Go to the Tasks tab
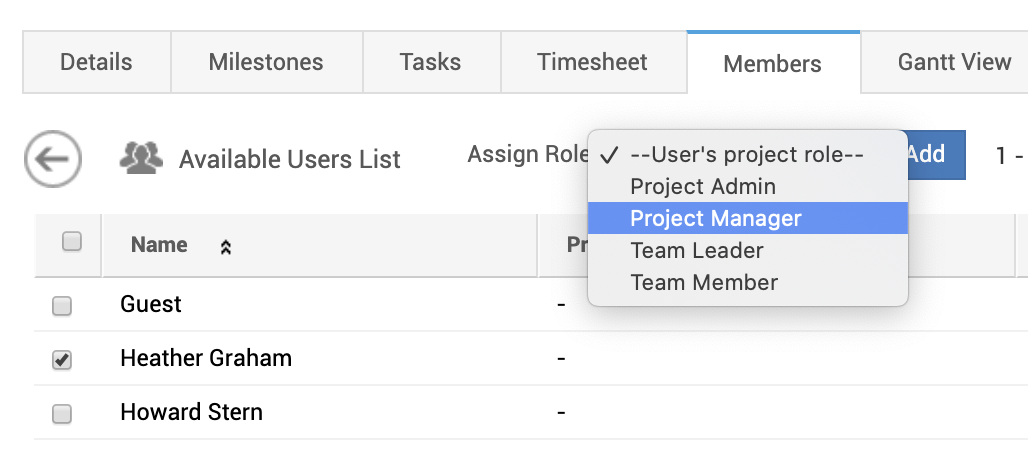Viewport: 1028px width, 462px height. [x=430, y=62]
